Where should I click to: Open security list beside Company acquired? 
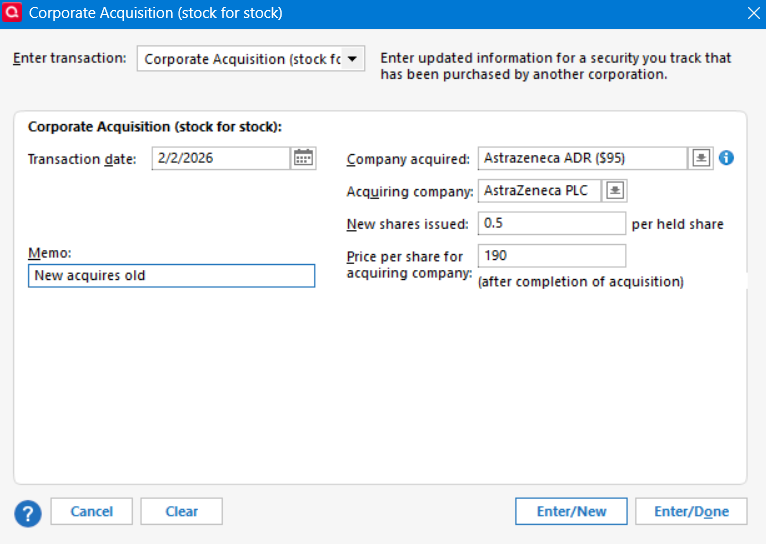point(701,158)
